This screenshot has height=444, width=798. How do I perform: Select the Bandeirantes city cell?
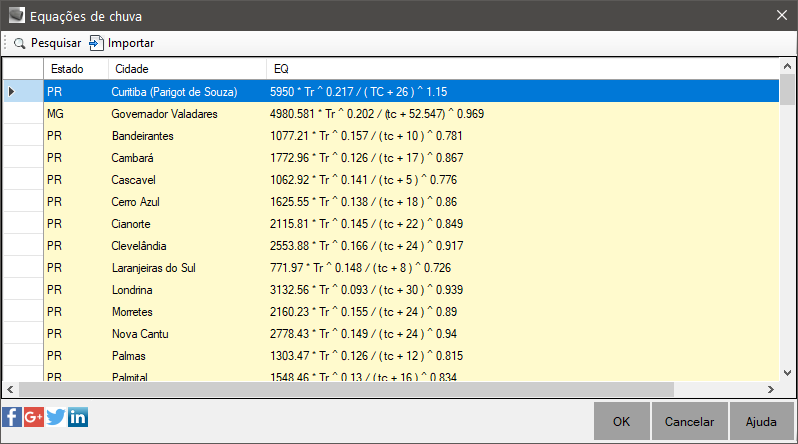coord(187,135)
